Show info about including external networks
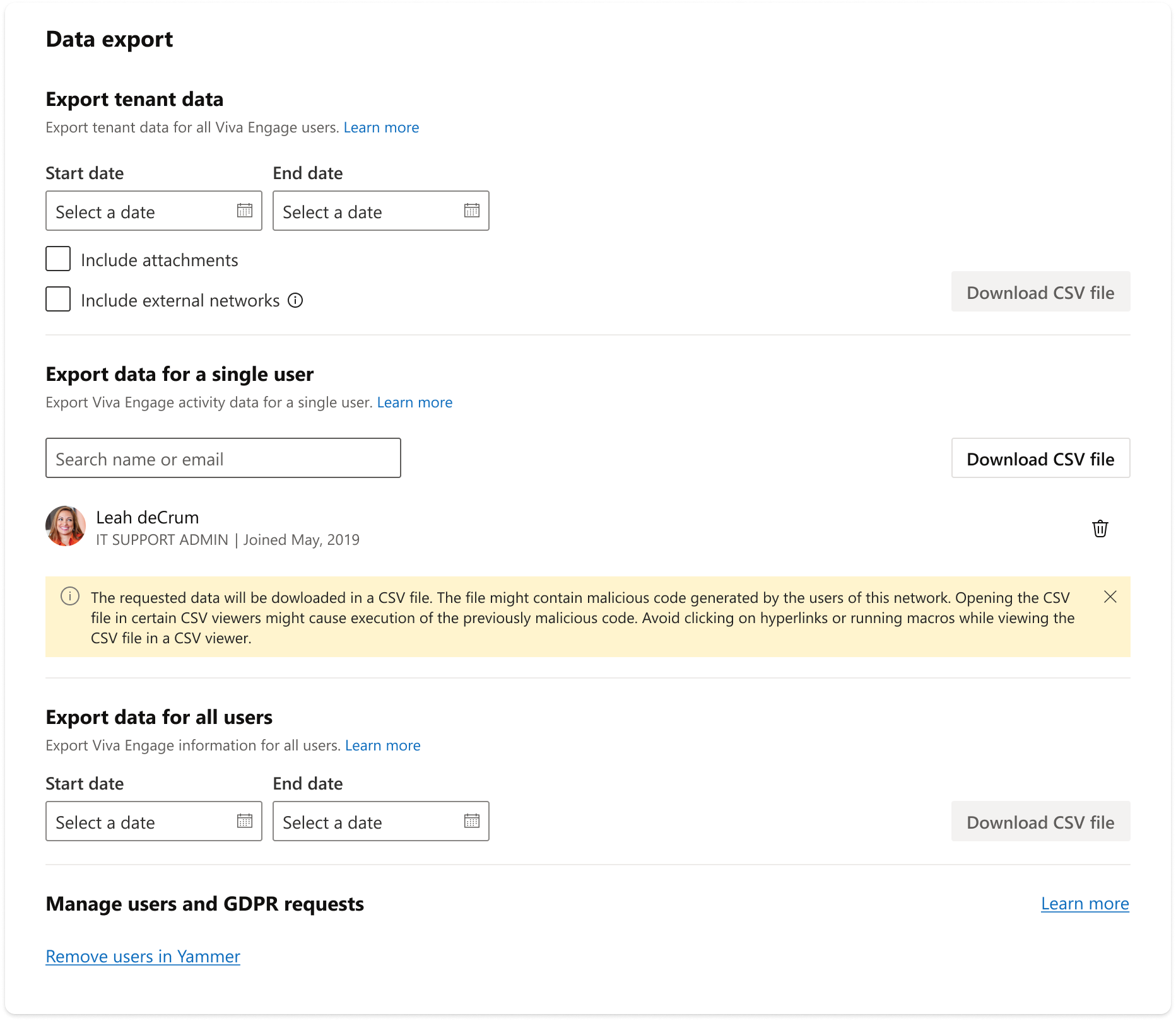The height and width of the screenshot is (1021, 1176). 295,301
